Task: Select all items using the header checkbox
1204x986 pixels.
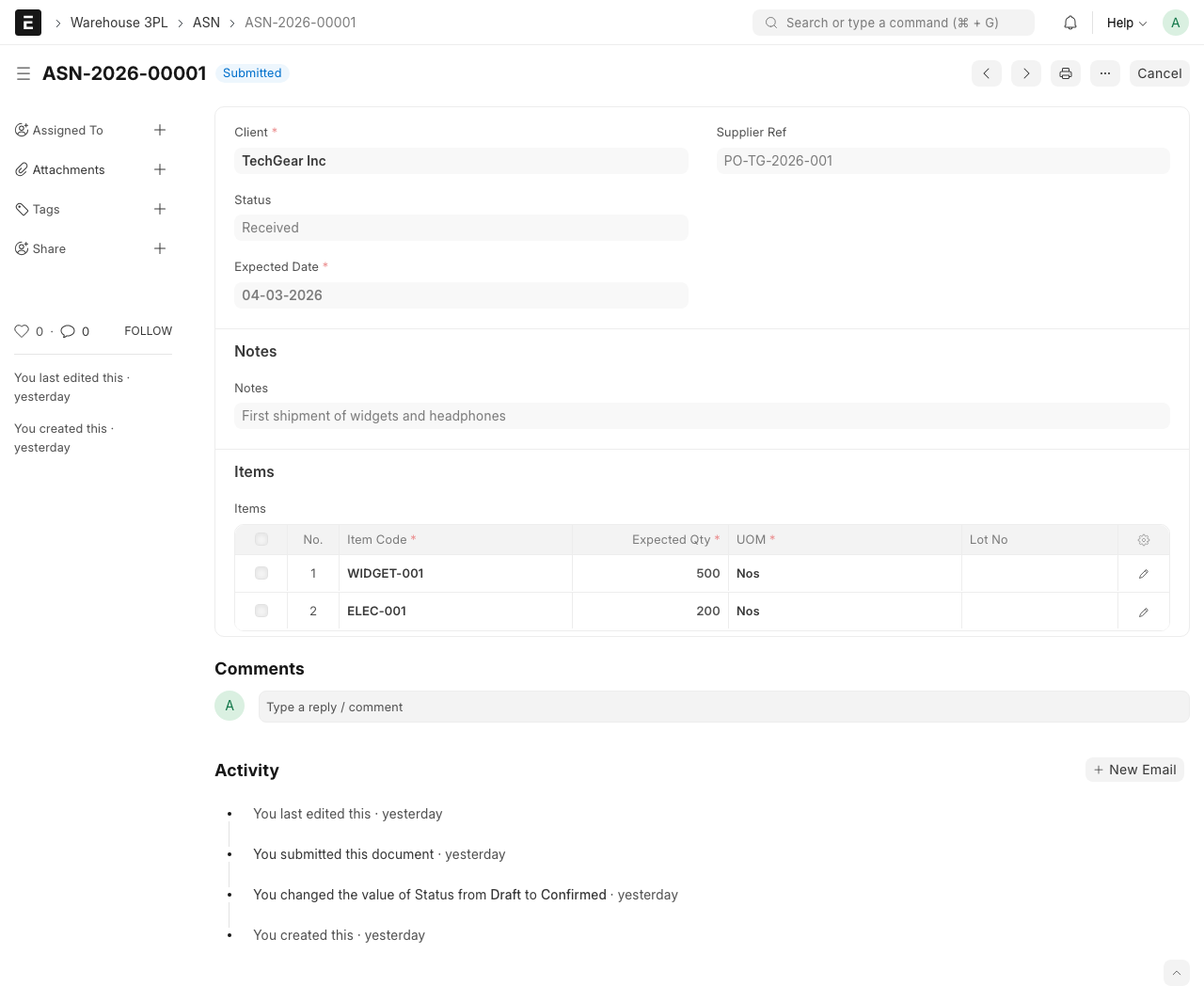Action: click(x=261, y=539)
